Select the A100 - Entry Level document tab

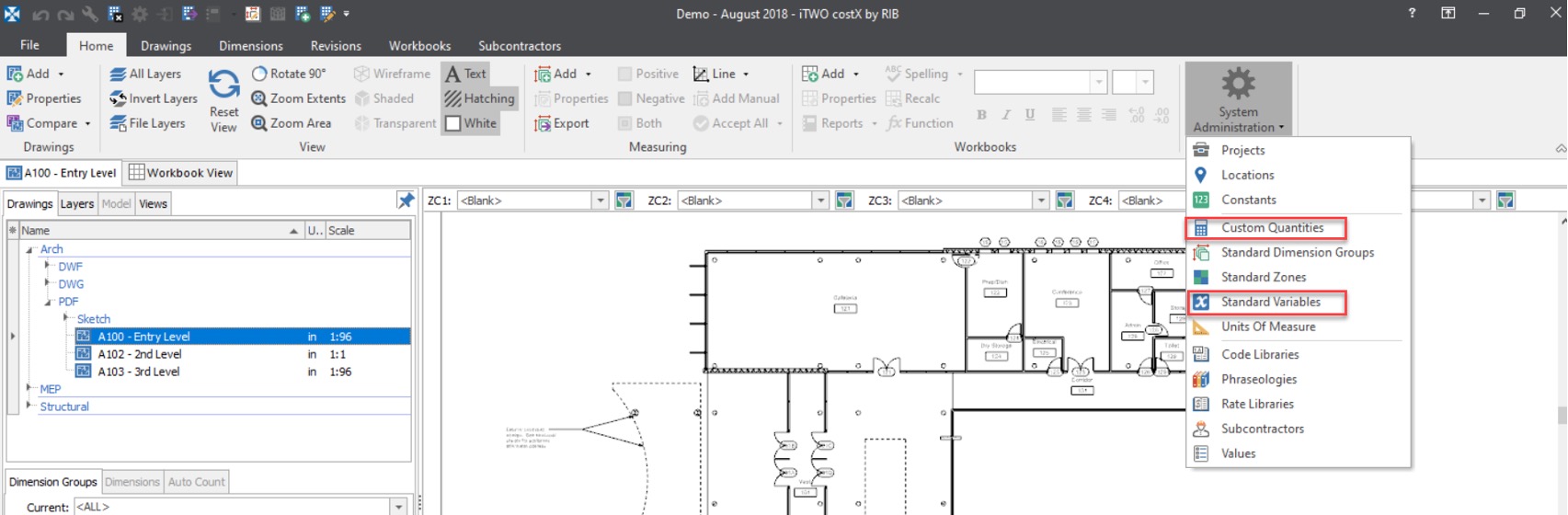[61, 172]
